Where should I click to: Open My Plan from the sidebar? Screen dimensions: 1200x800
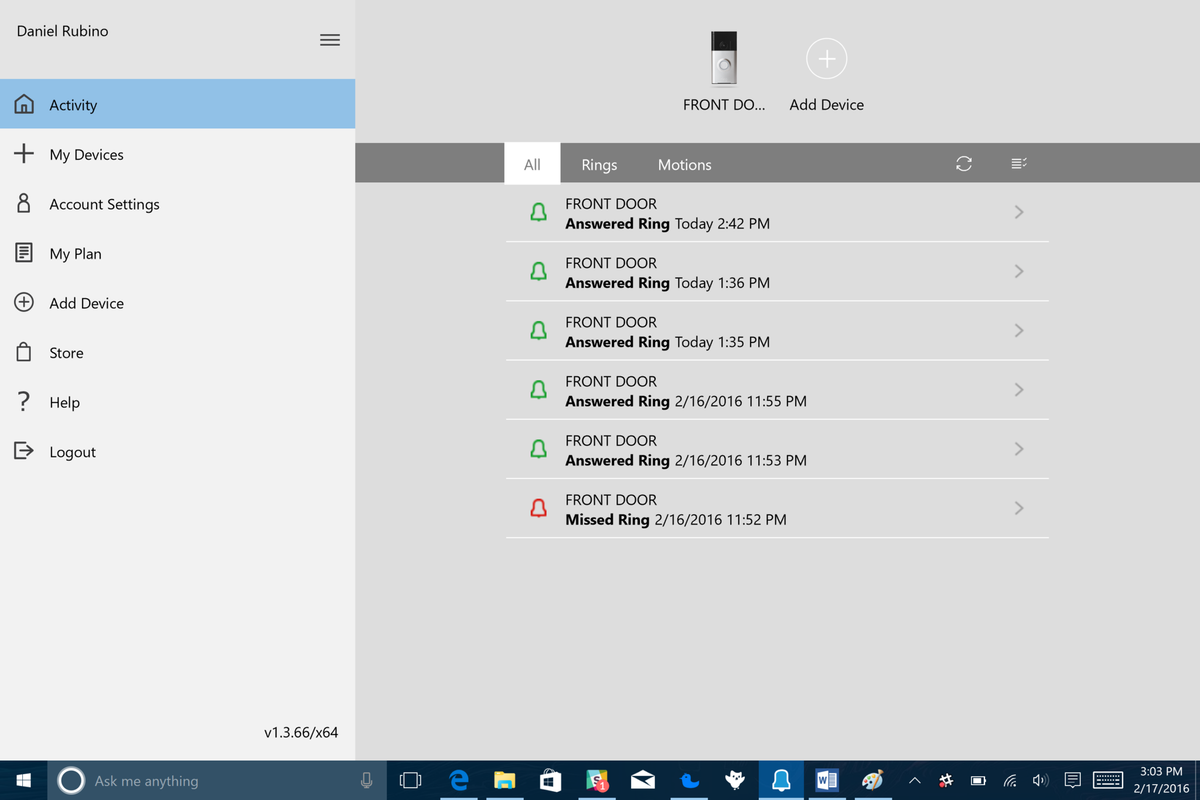[75, 253]
